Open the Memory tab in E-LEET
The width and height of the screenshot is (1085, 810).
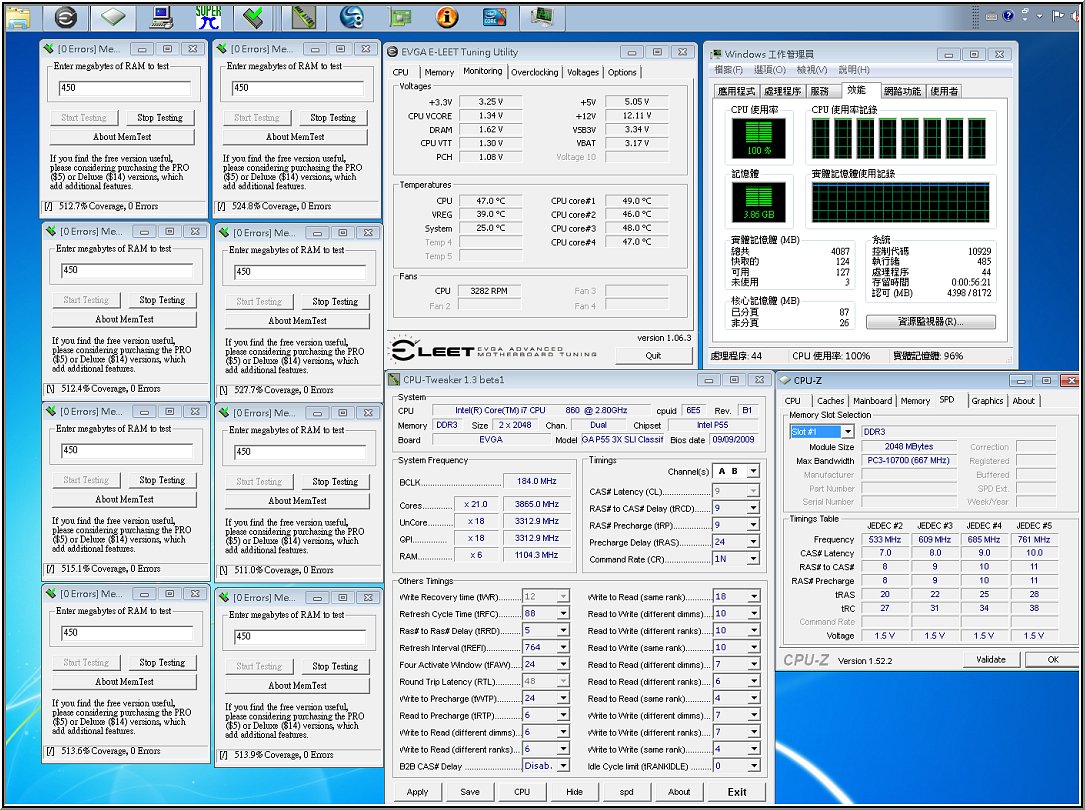[x=439, y=72]
